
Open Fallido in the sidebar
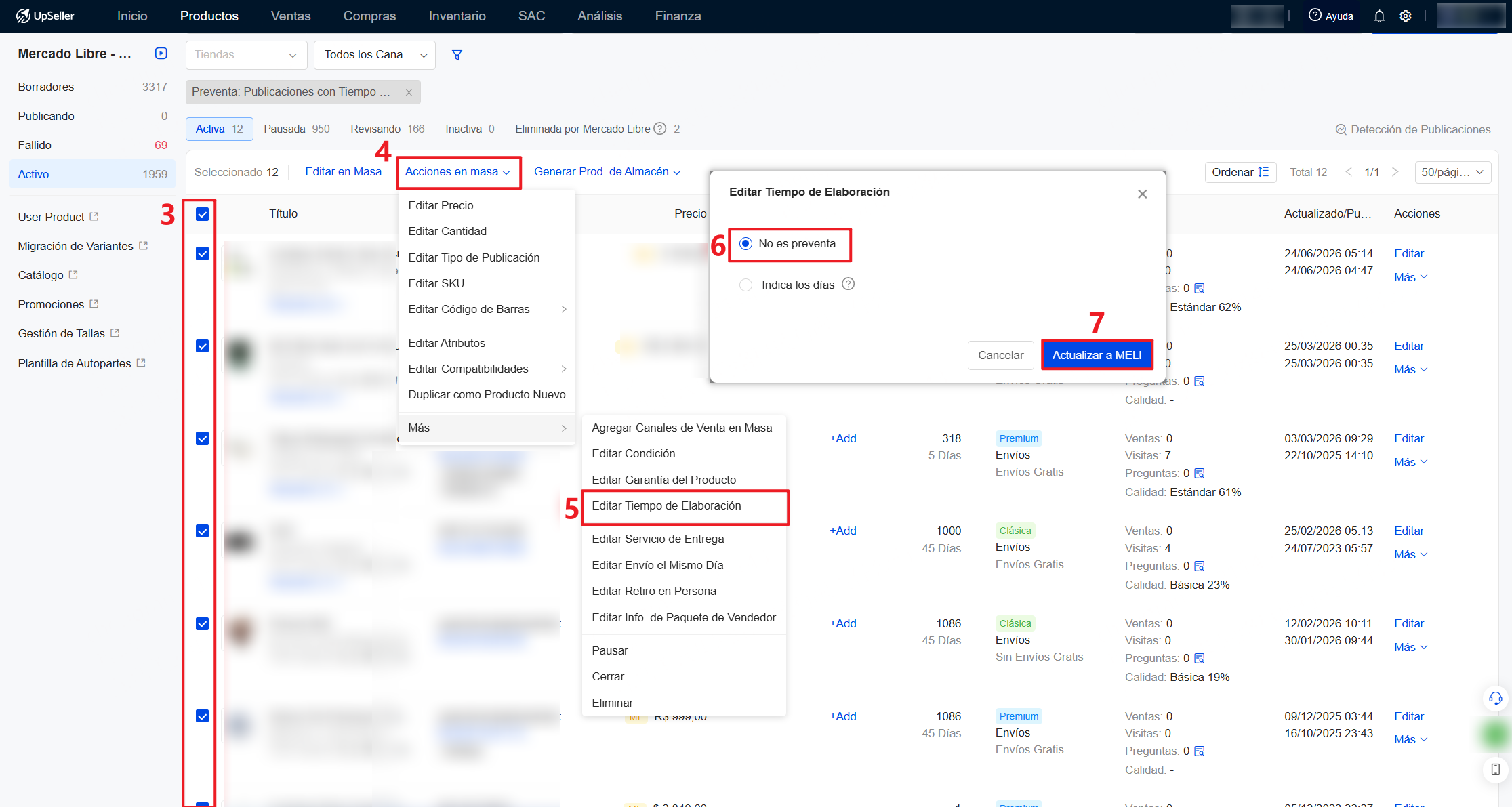coord(92,145)
